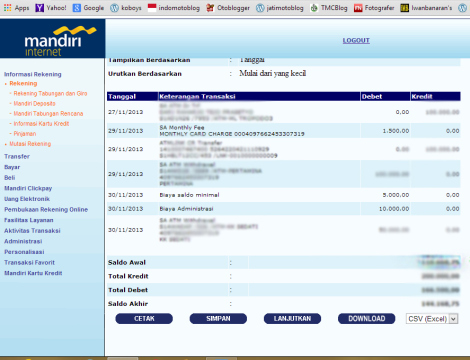Open Mandiri Deposito link
The image size is (470, 360).
34,103
